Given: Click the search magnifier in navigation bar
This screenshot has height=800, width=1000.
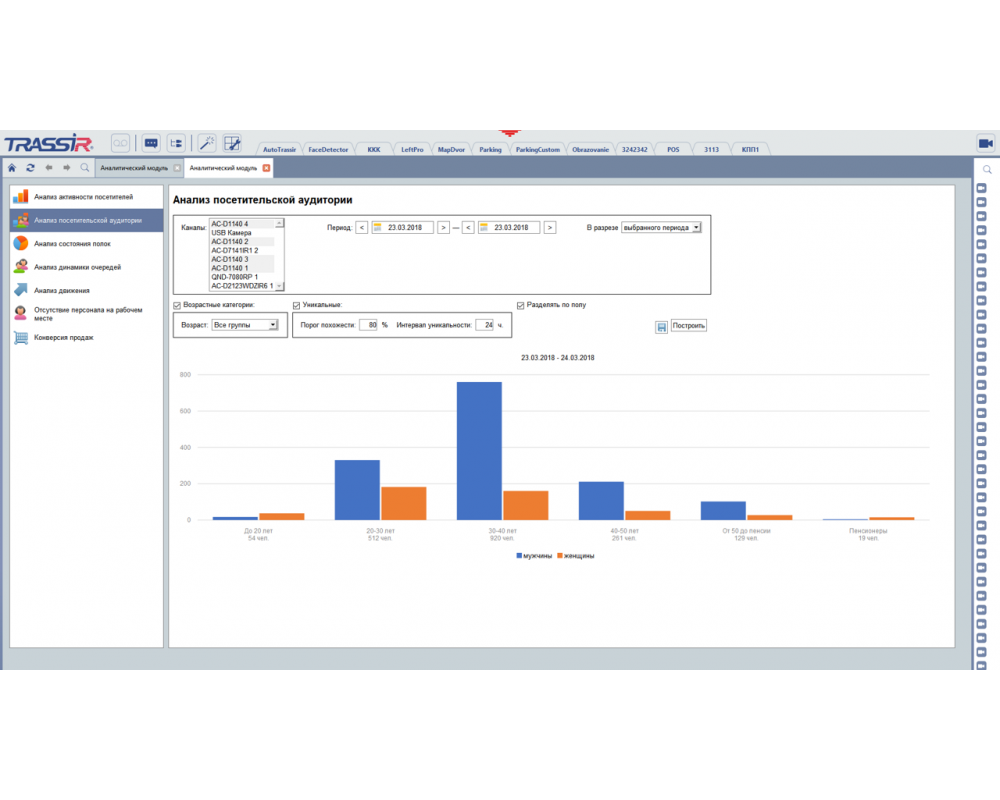Looking at the screenshot, I should pos(85,168).
